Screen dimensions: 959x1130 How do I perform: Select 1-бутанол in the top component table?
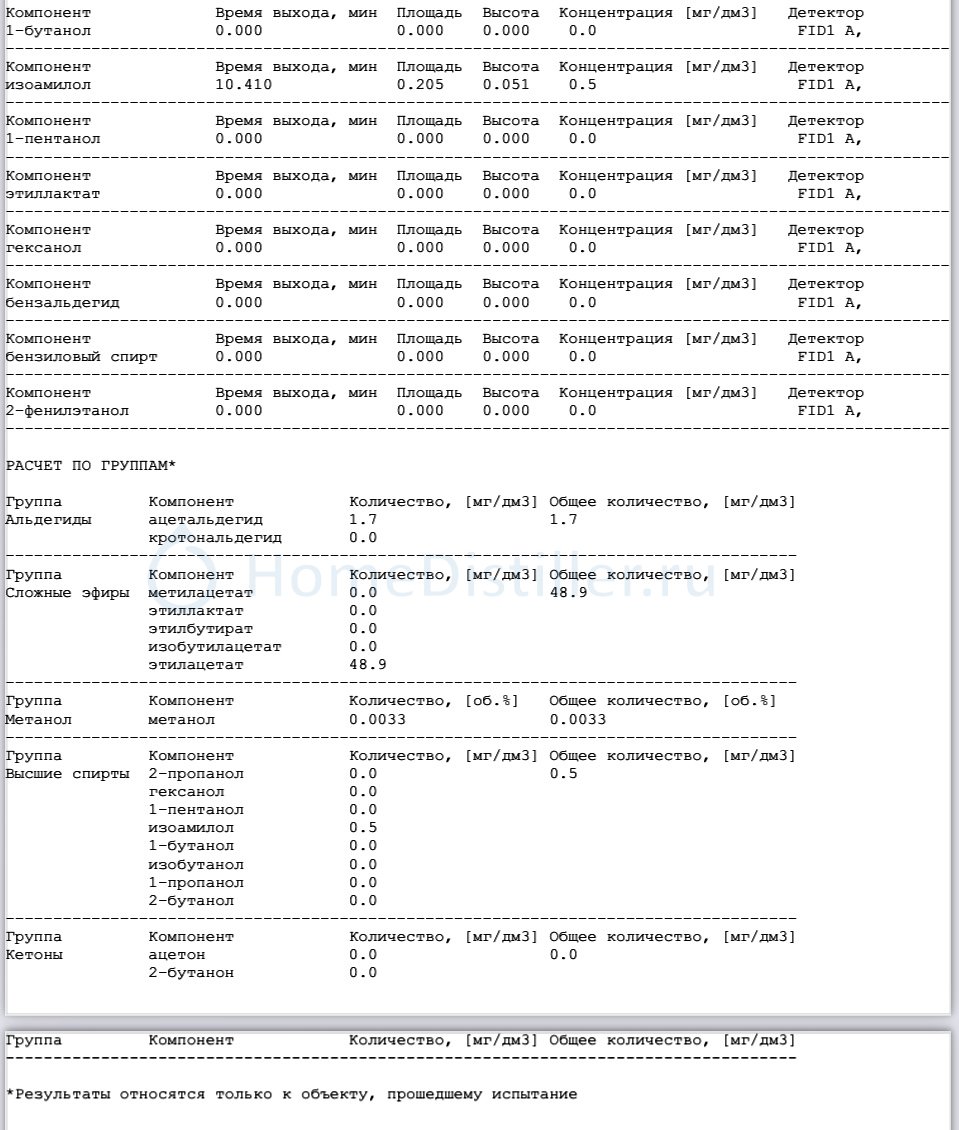[48, 31]
